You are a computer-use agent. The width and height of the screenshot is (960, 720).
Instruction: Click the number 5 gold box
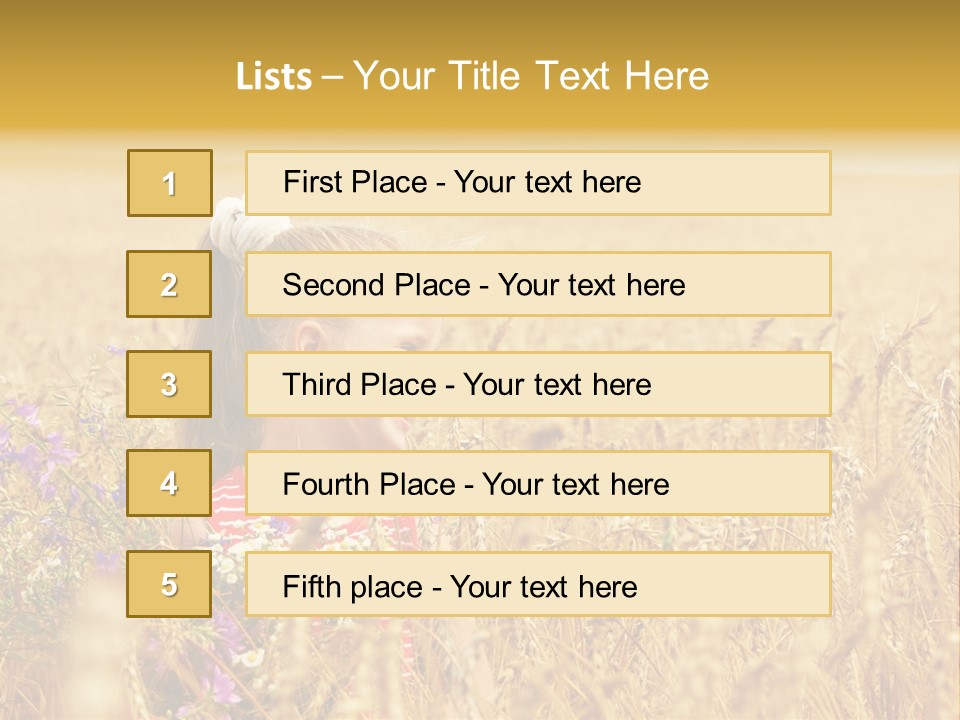click(x=169, y=584)
